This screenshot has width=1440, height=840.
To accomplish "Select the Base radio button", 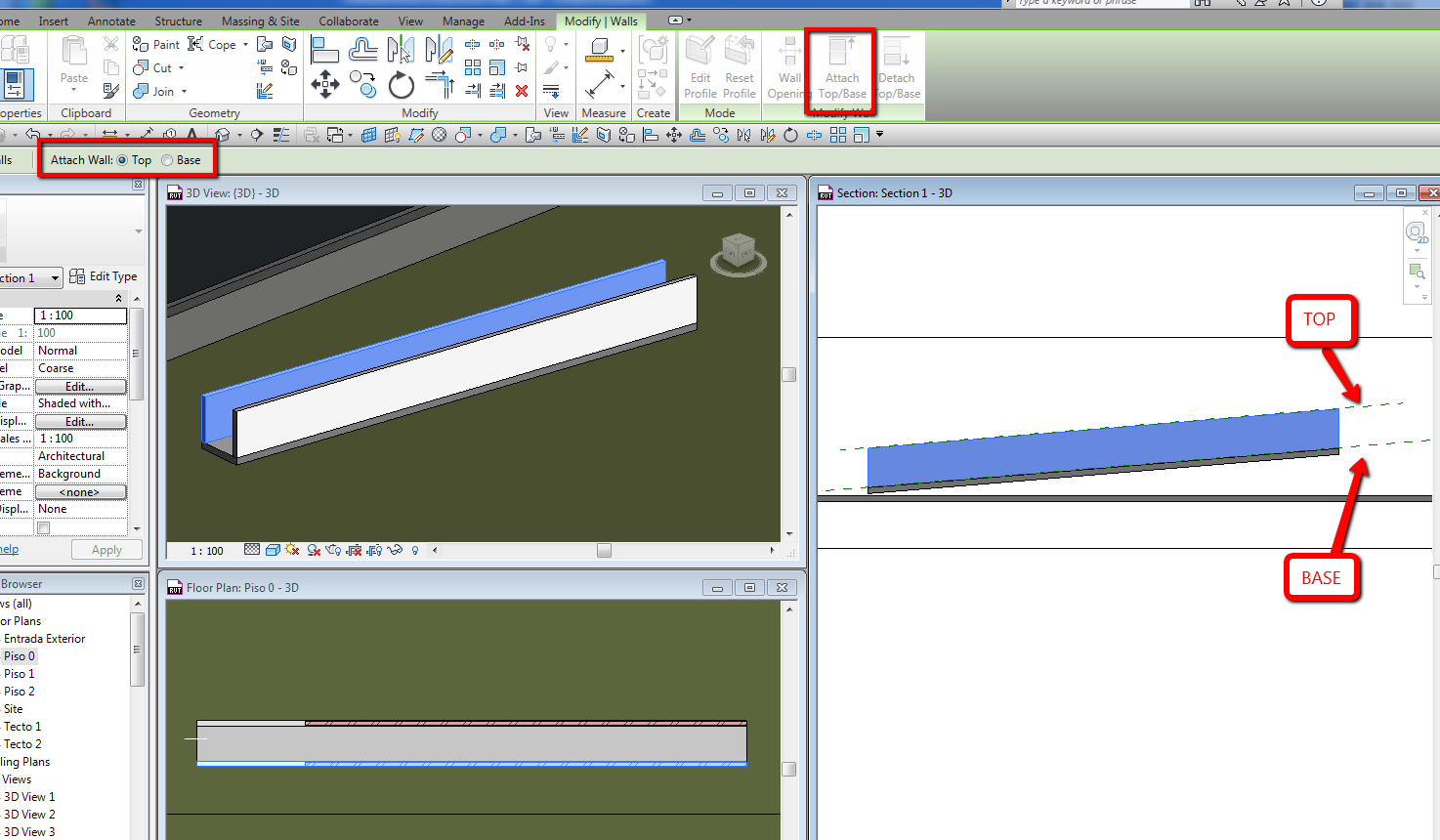I will coord(167,160).
